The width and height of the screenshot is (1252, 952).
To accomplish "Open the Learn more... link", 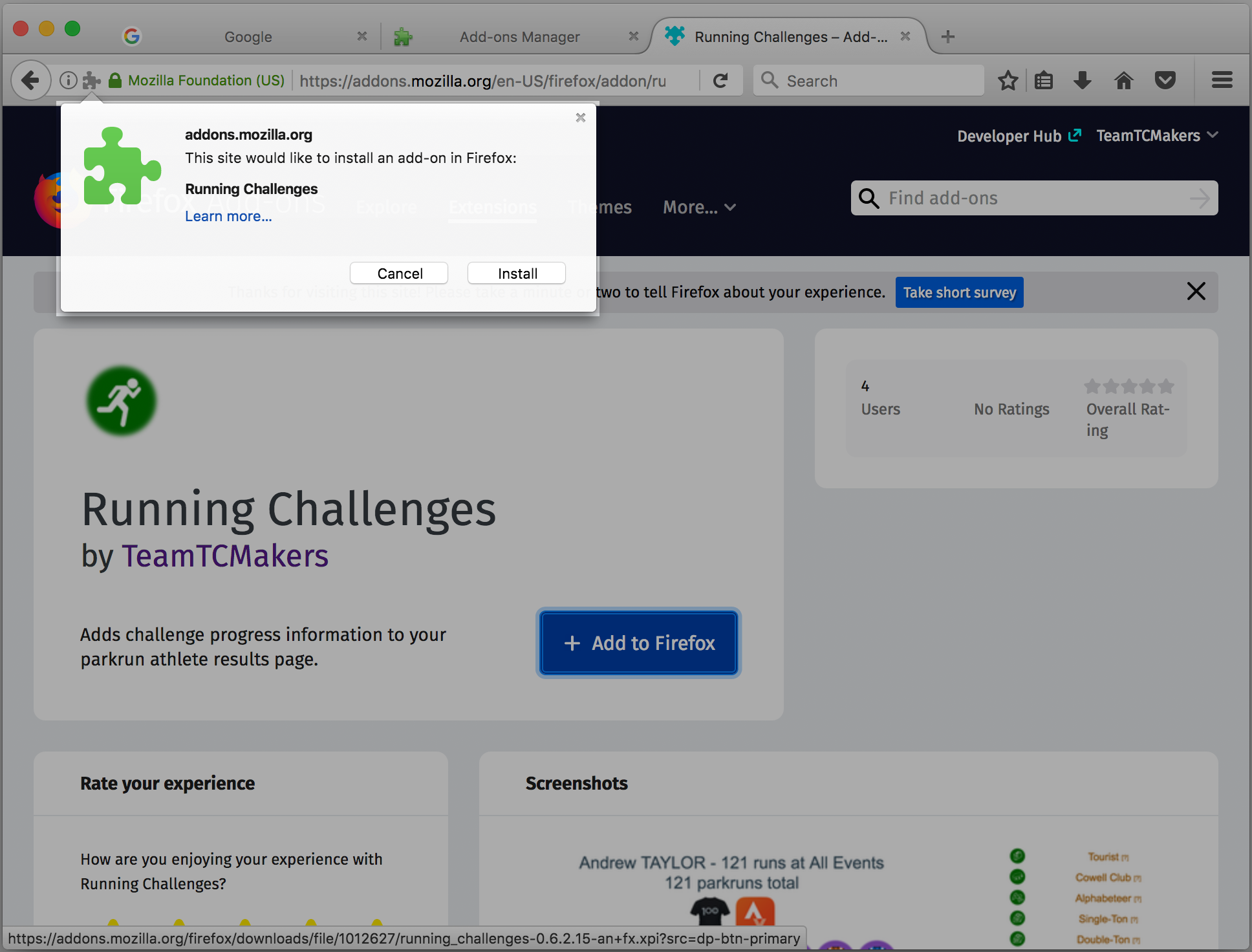I will 228,217.
